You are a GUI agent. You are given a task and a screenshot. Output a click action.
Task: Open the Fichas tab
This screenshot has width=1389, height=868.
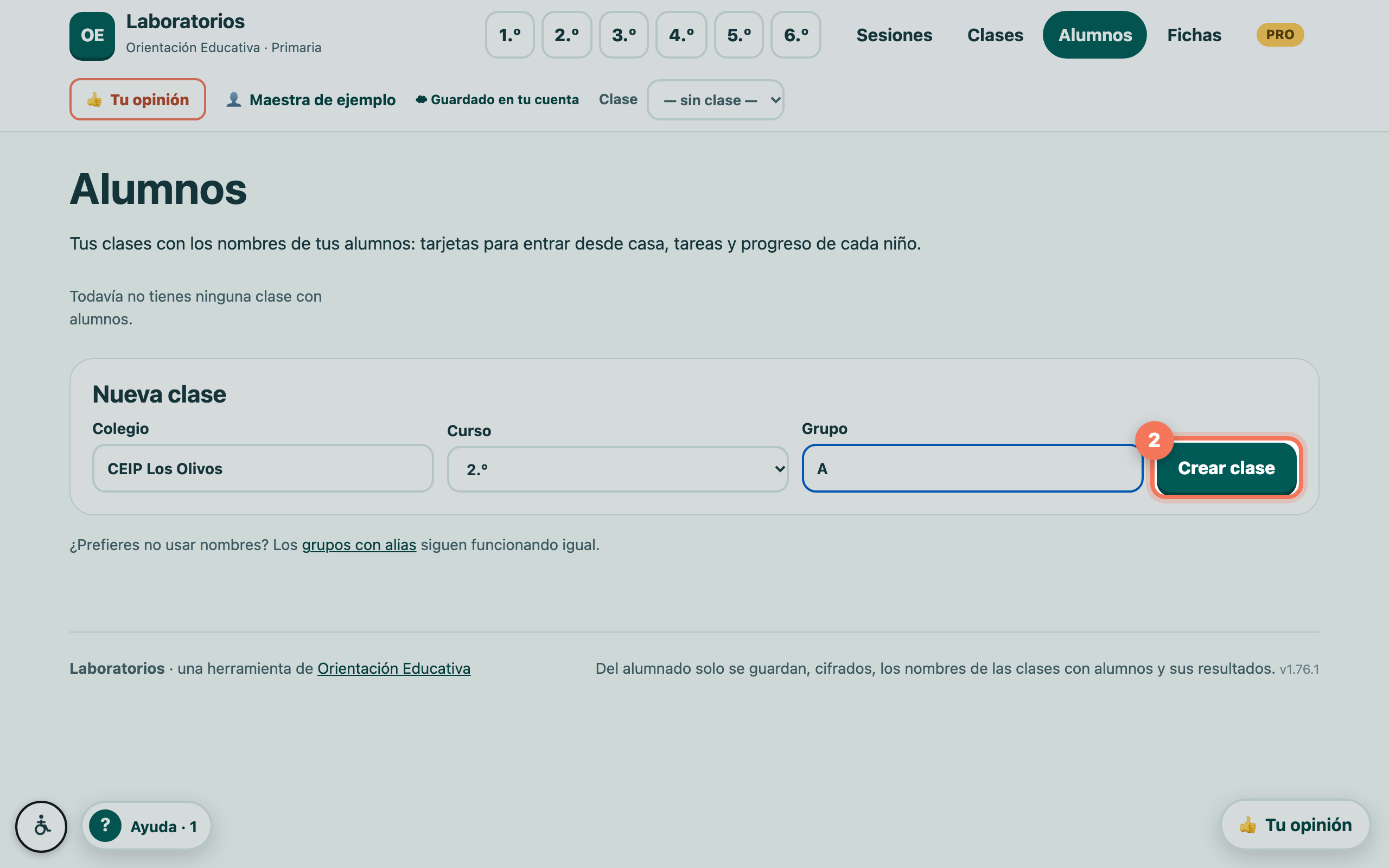[x=1194, y=35]
